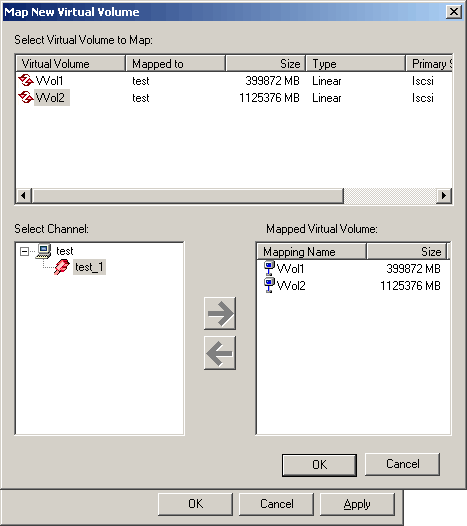Click the mapped VVol2 network icon
Viewport: 467px width, 526px height.
point(269,285)
